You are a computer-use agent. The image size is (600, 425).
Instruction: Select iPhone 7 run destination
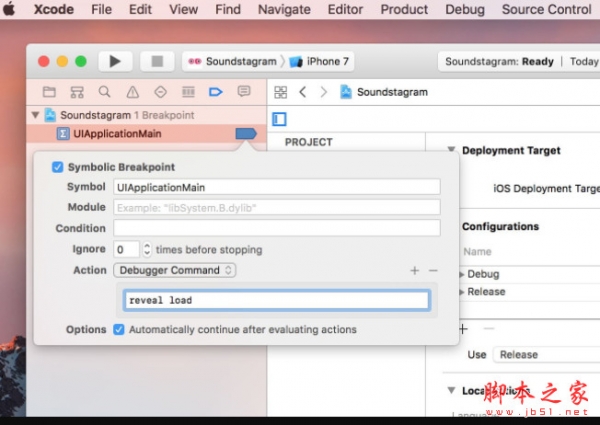[x=319, y=61]
